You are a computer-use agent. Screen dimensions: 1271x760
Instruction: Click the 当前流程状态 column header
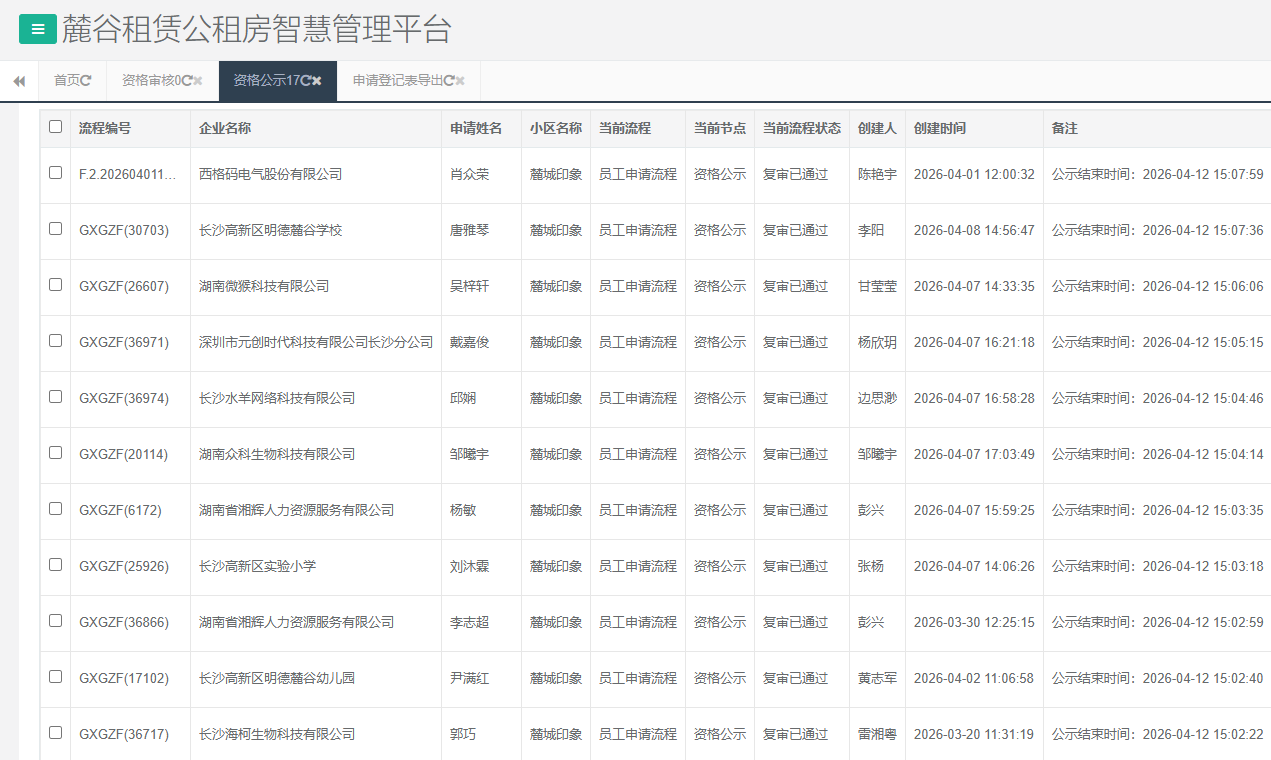[802, 129]
